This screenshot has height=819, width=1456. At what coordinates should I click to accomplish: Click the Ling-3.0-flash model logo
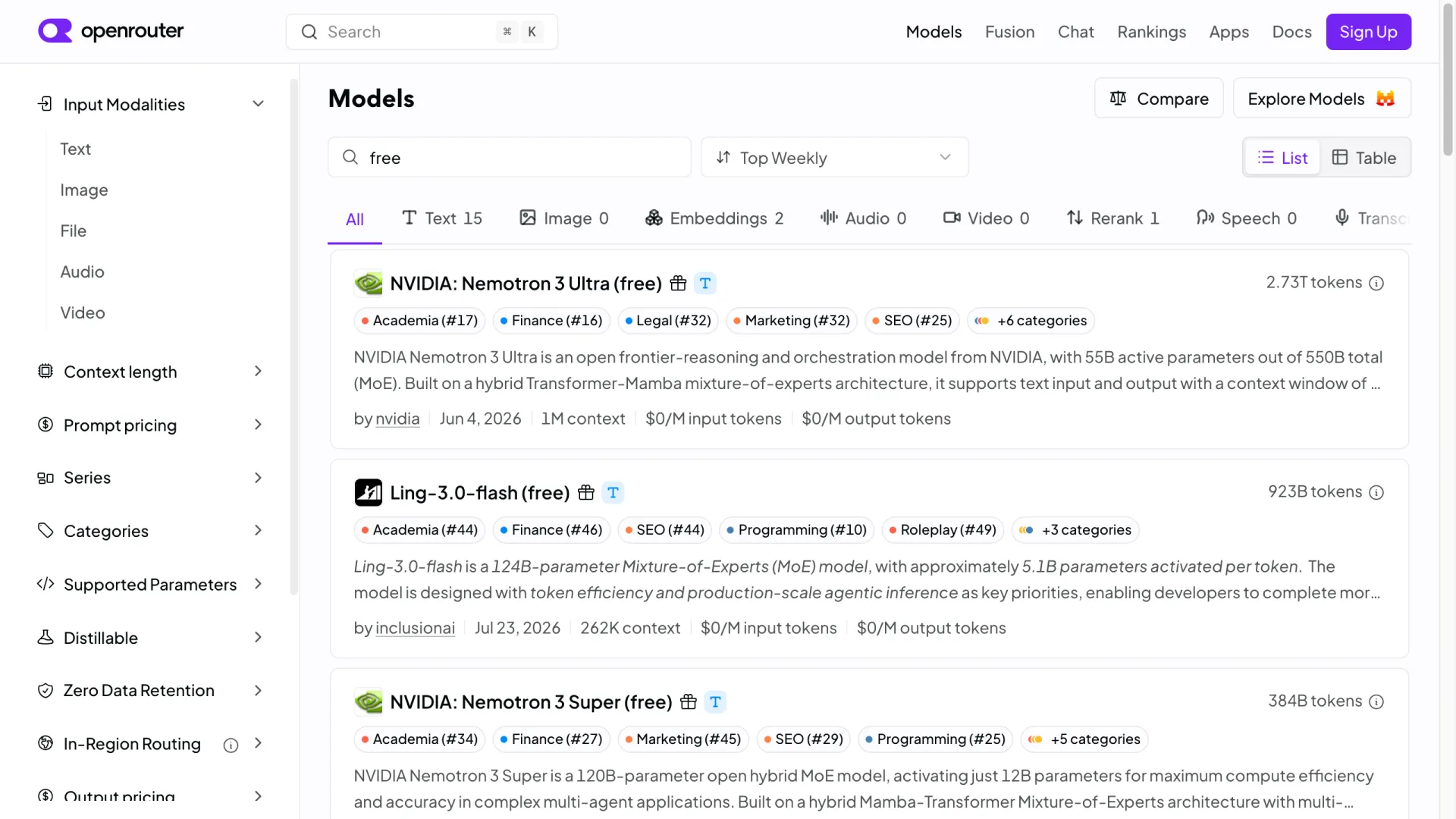(x=369, y=492)
